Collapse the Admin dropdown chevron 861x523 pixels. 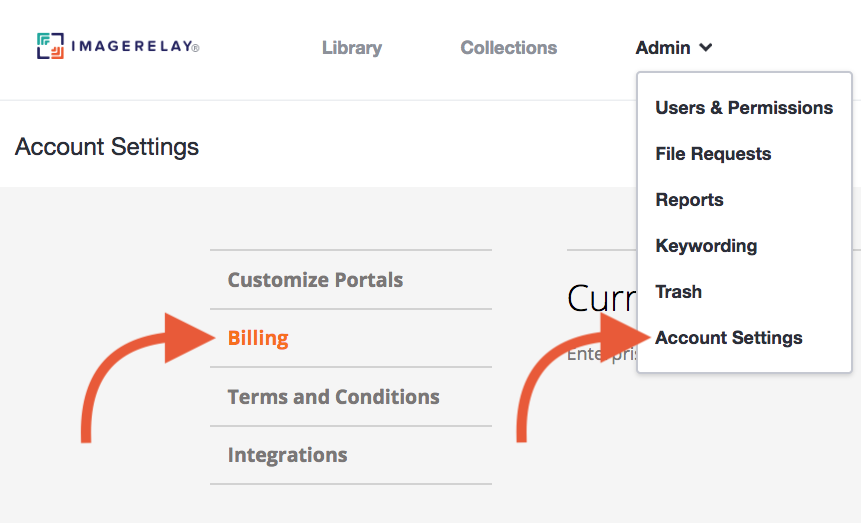coord(706,48)
